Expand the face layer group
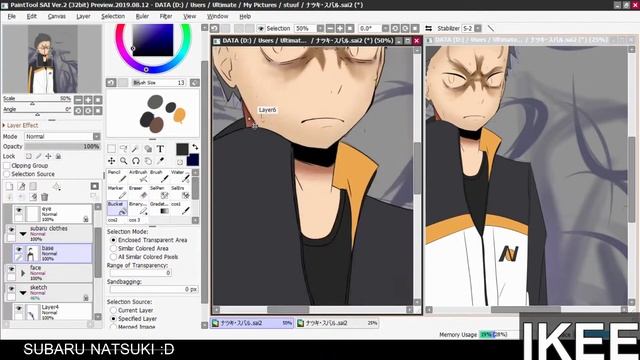Viewport: 640px width, 360px height. coord(23,273)
